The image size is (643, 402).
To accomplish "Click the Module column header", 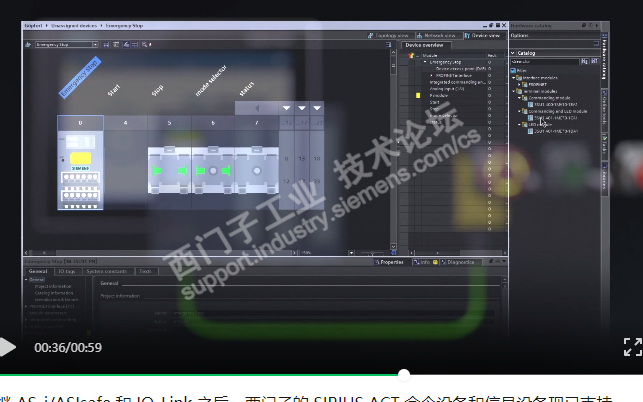I will [454, 55].
